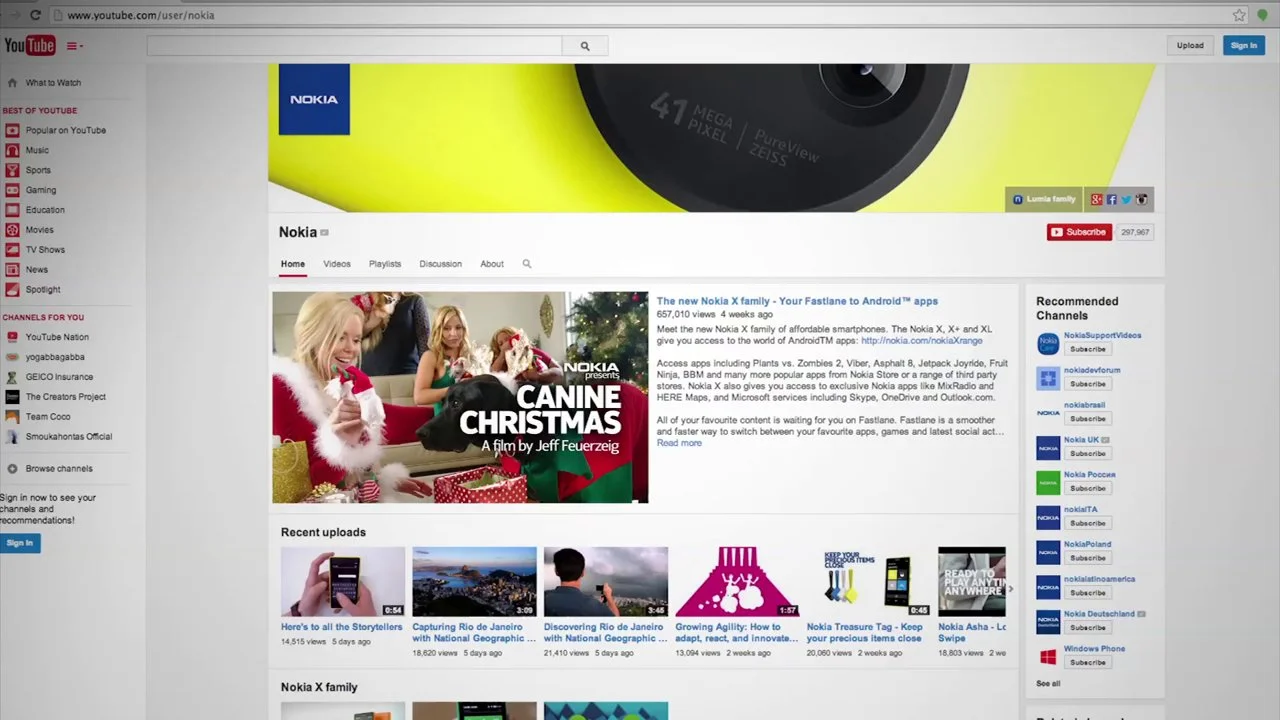Click See all recommended channels

tap(1048, 684)
